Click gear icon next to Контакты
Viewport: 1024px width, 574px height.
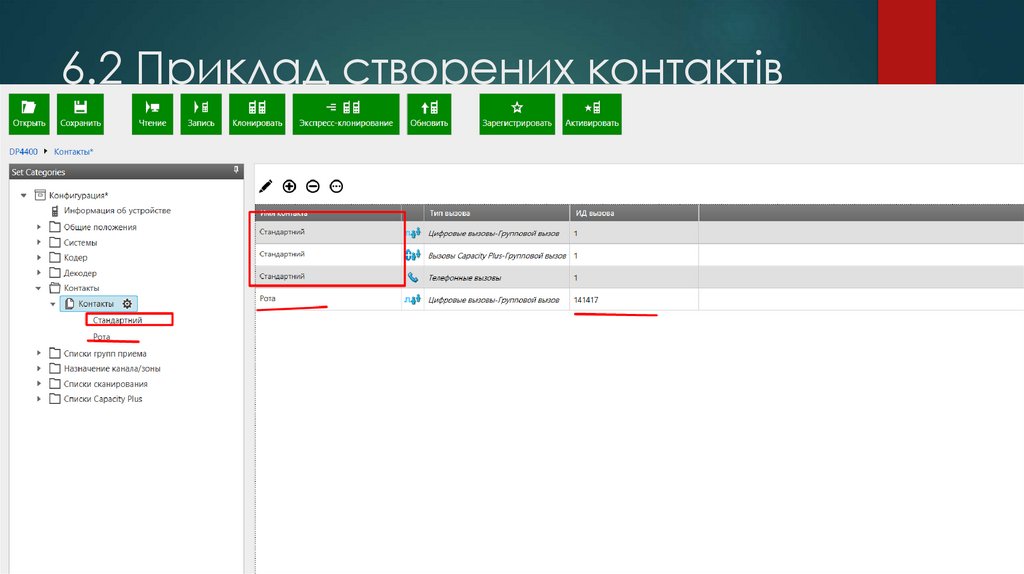click(x=127, y=304)
